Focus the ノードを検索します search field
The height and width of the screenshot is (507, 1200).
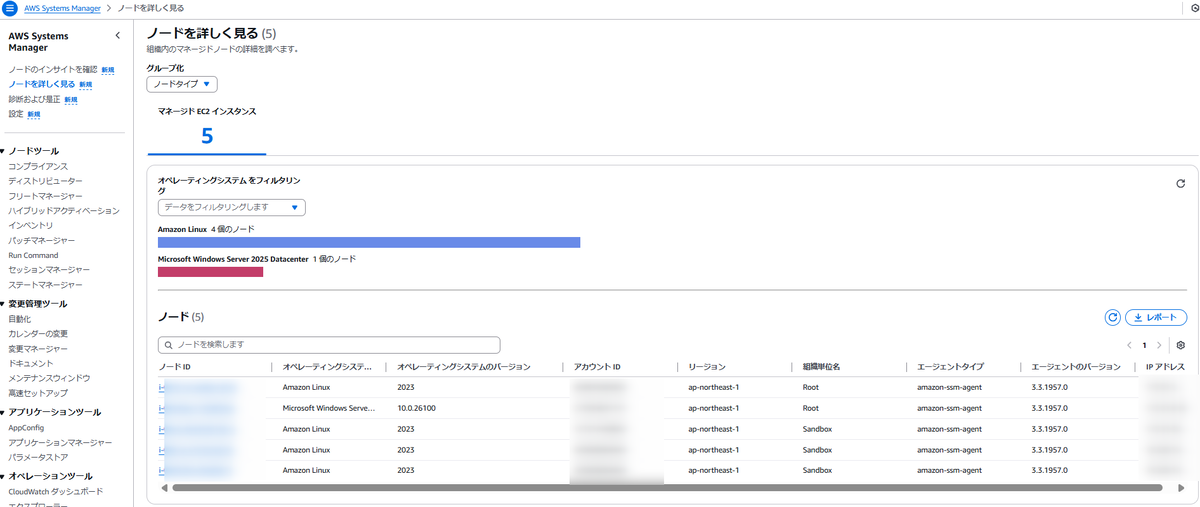coord(329,344)
